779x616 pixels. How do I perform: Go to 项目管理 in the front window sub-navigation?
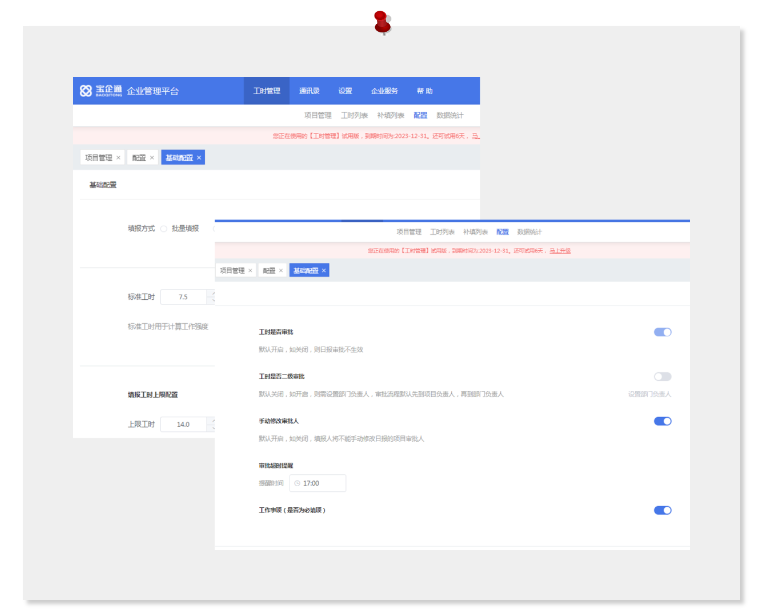click(x=408, y=232)
